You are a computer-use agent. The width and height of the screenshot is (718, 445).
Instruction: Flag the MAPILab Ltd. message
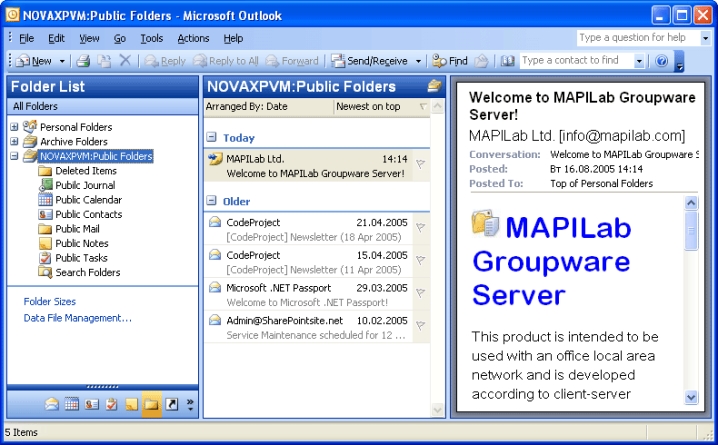tap(421, 164)
